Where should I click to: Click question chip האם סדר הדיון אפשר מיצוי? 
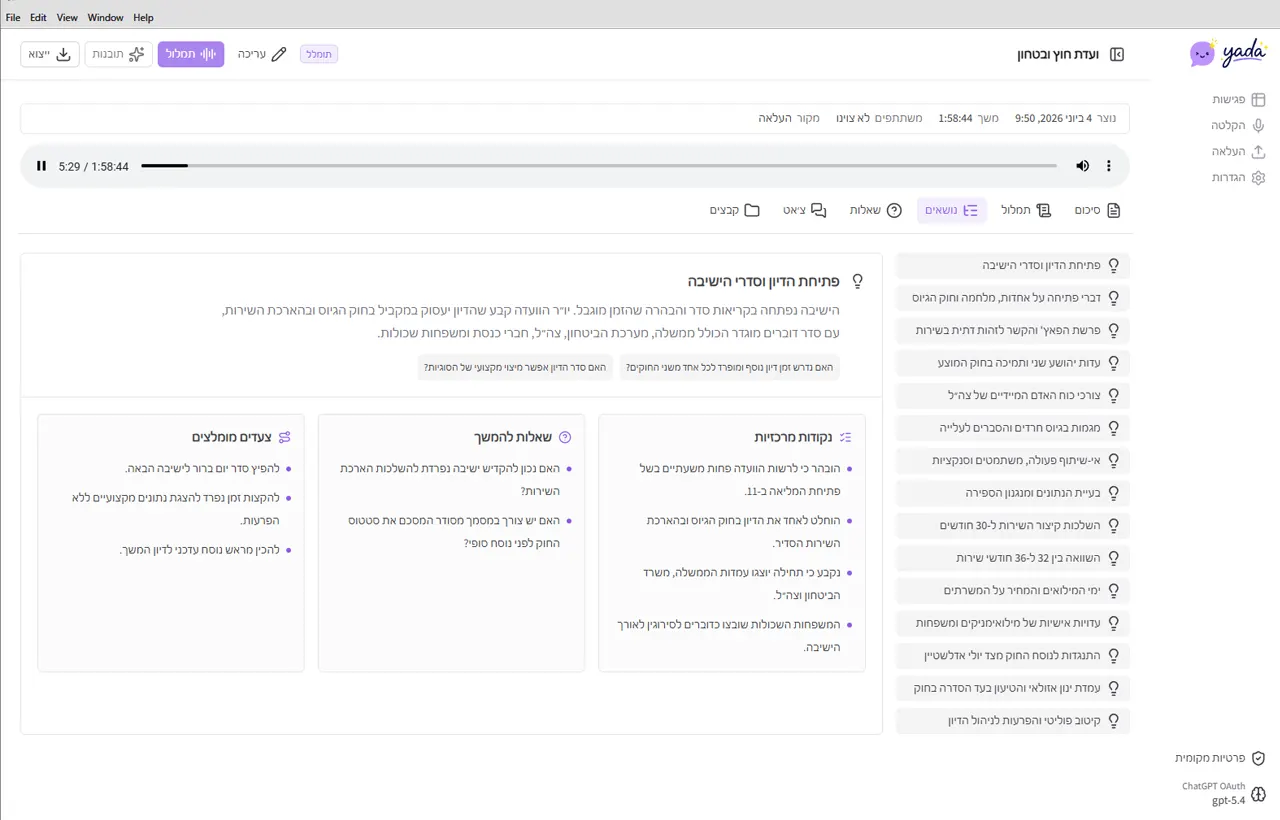click(515, 367)
